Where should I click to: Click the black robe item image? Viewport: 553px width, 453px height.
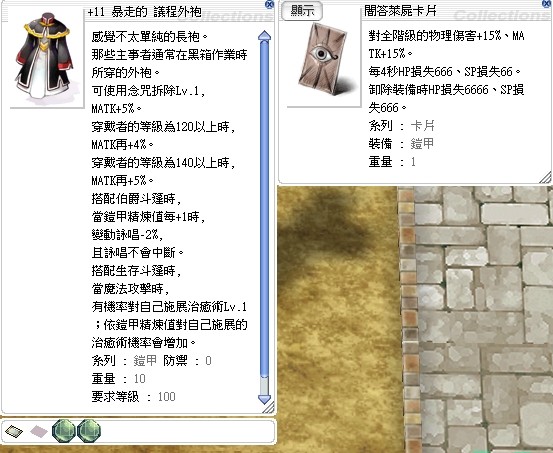[x=44, y=56]
